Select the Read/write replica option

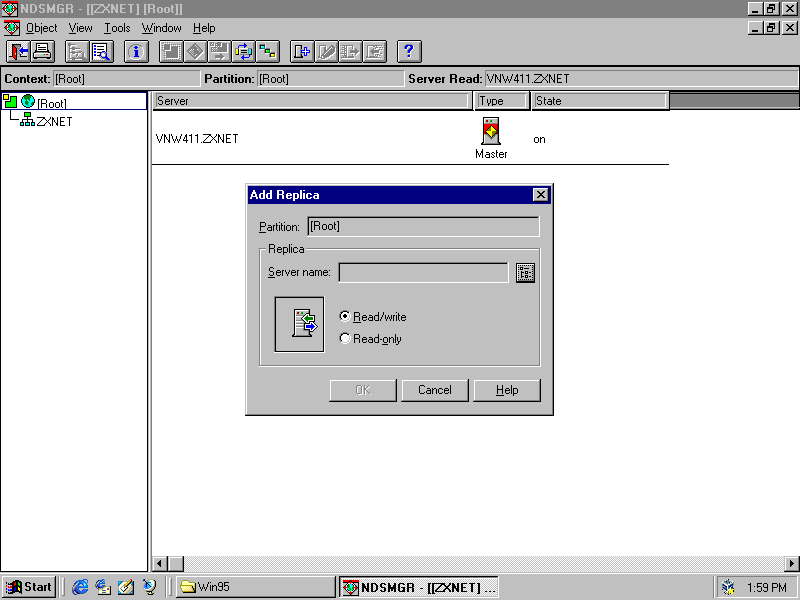pyautogui.click(x=373, y=317)
